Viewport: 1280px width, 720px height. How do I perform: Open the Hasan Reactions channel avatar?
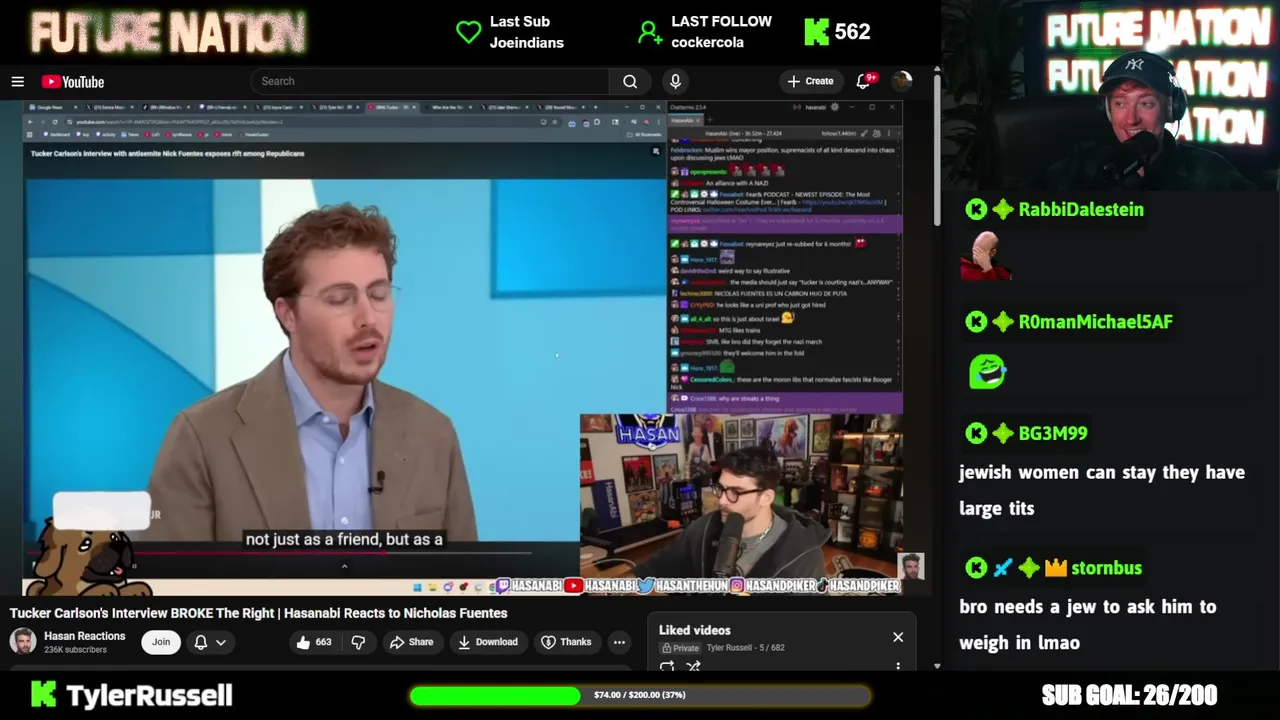23,641
